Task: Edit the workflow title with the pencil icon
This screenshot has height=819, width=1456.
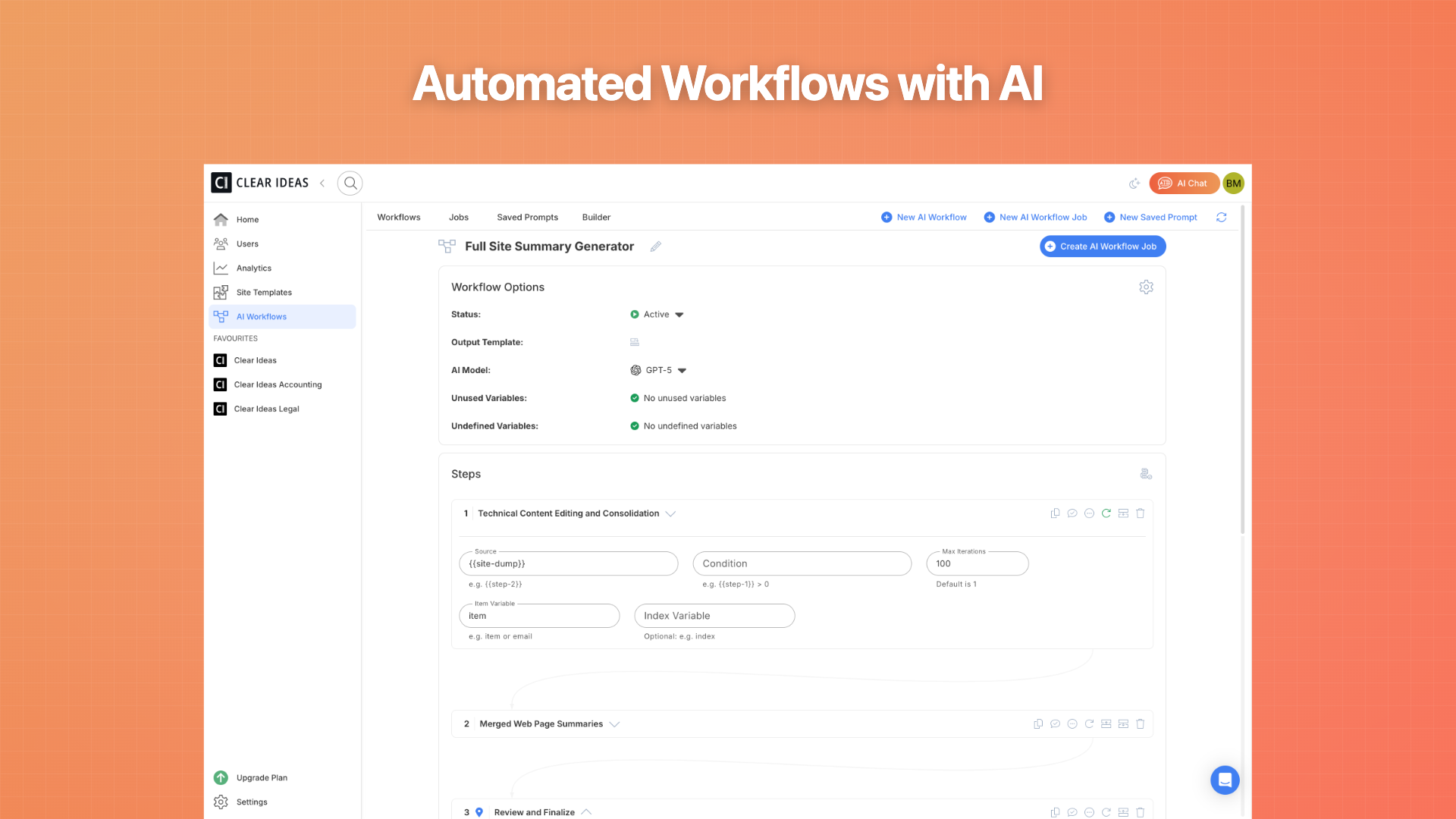Action: click(656, 246)
